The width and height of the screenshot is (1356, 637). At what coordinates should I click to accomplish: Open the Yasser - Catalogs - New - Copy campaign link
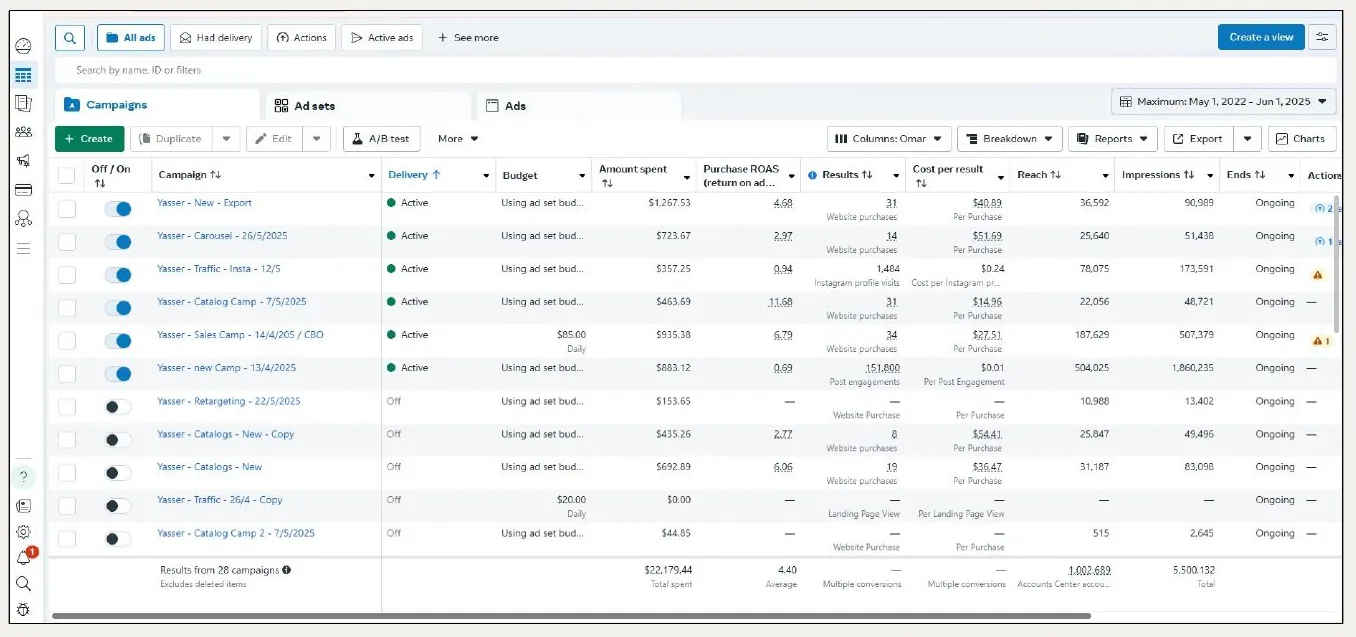pos(225,434)
